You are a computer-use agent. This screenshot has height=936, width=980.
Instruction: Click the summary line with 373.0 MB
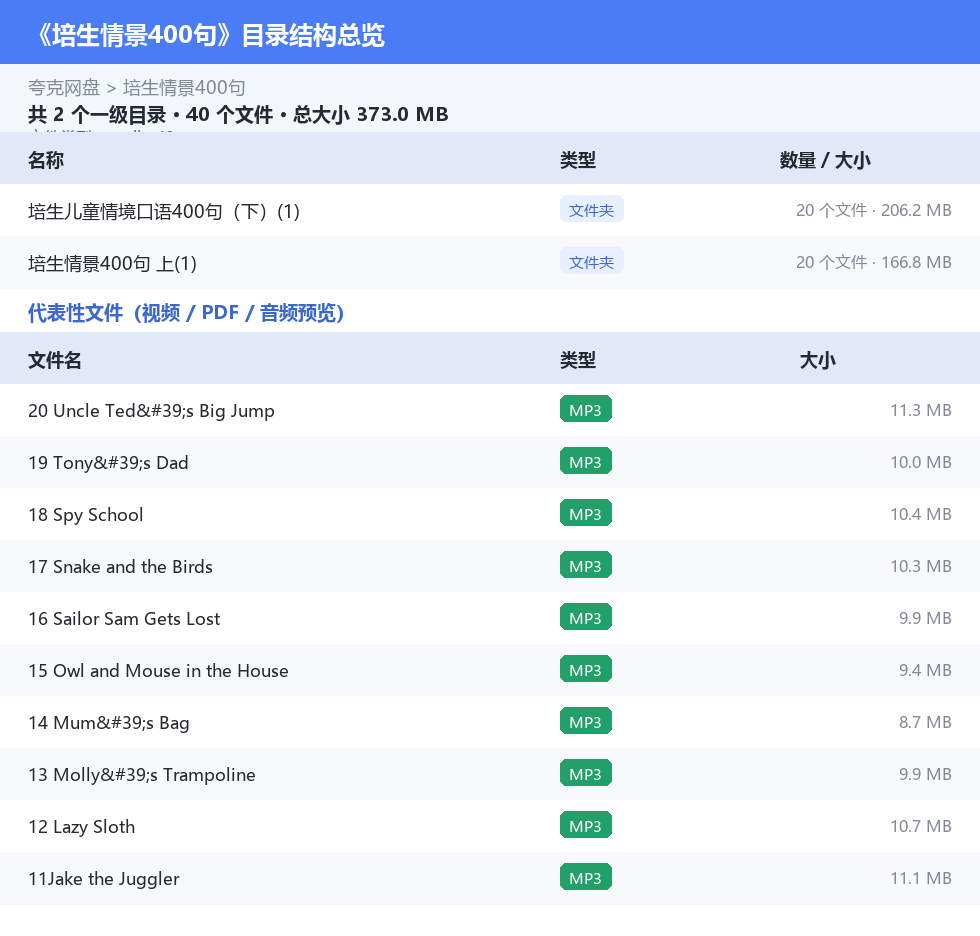[x=238, y=114]
